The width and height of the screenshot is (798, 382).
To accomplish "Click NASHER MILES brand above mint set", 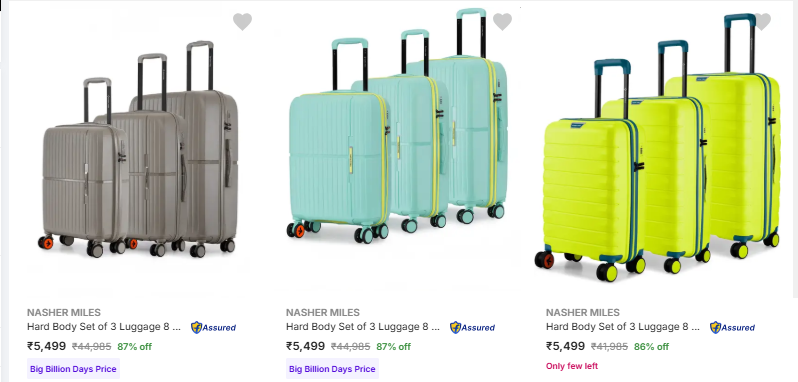I will pos(323,312).
